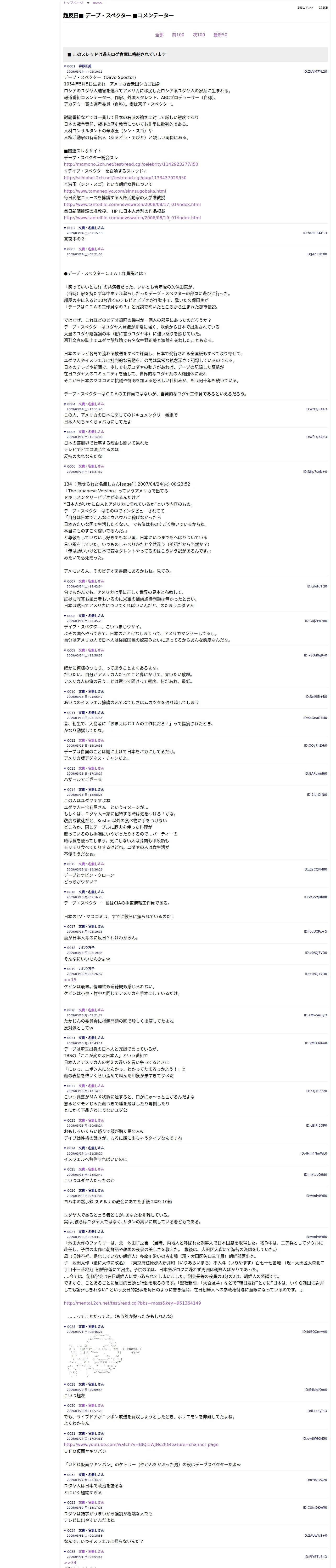This screenshot has width=336, height=1568.
Task: Open mamono.2ch.net celebrity thread link
Action: coord(131,164)
